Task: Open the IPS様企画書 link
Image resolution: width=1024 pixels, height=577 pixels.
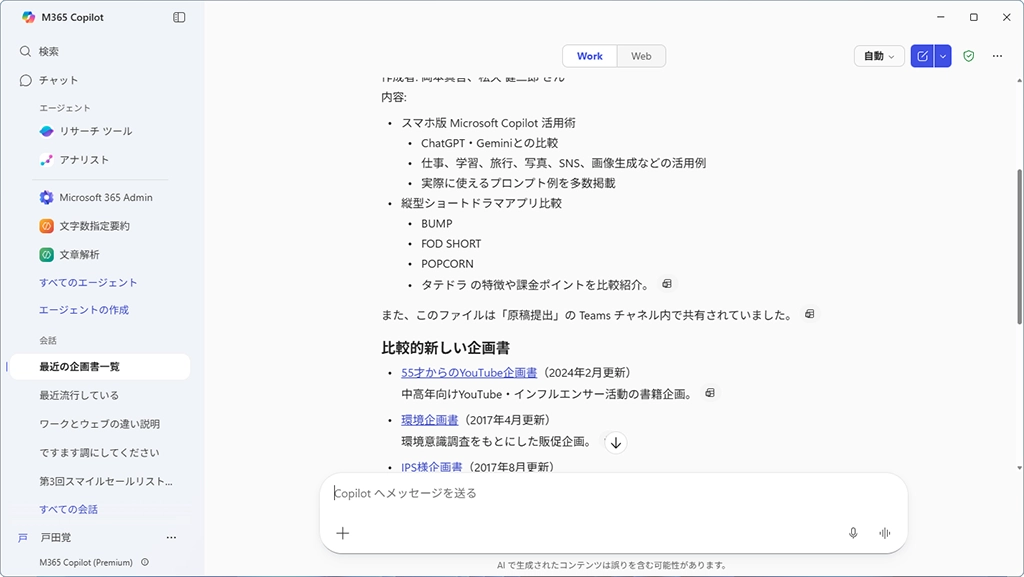Action: (432, 467)
